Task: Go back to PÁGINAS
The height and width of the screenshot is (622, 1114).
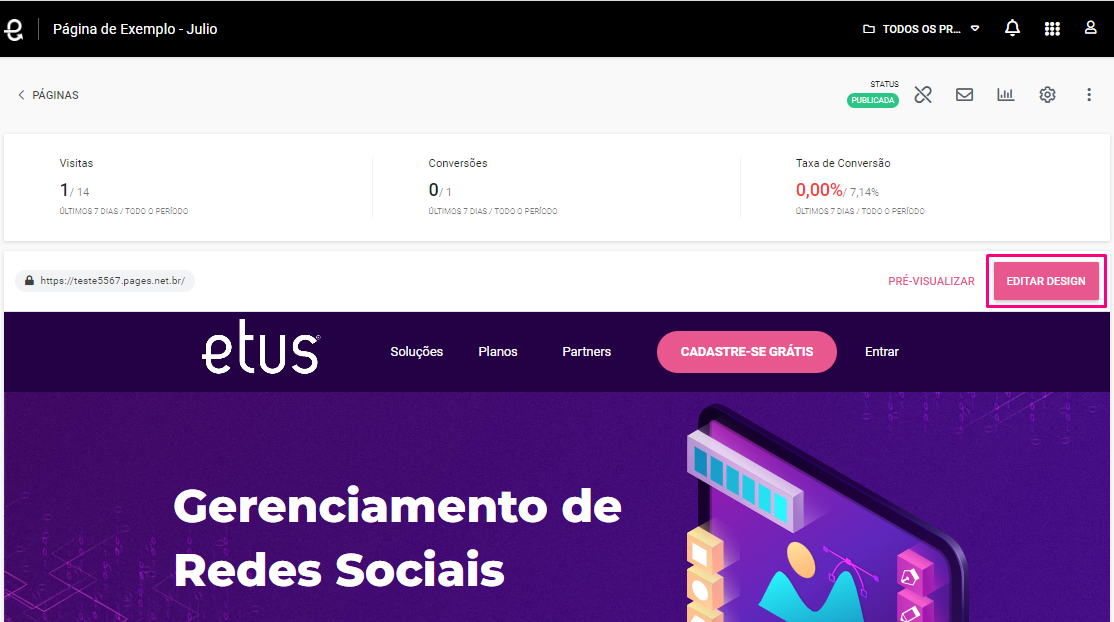Action: point(48,95)
